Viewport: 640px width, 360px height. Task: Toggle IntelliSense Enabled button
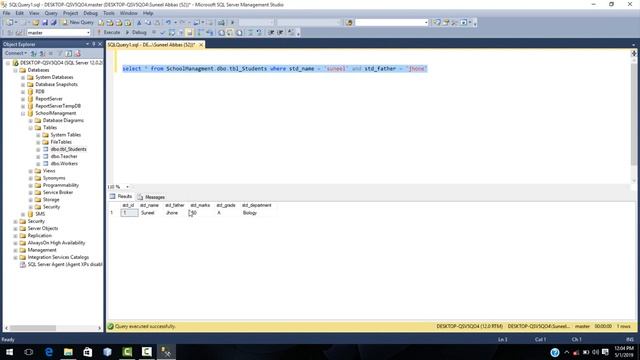pyautogui.click(x=189, y=32)
